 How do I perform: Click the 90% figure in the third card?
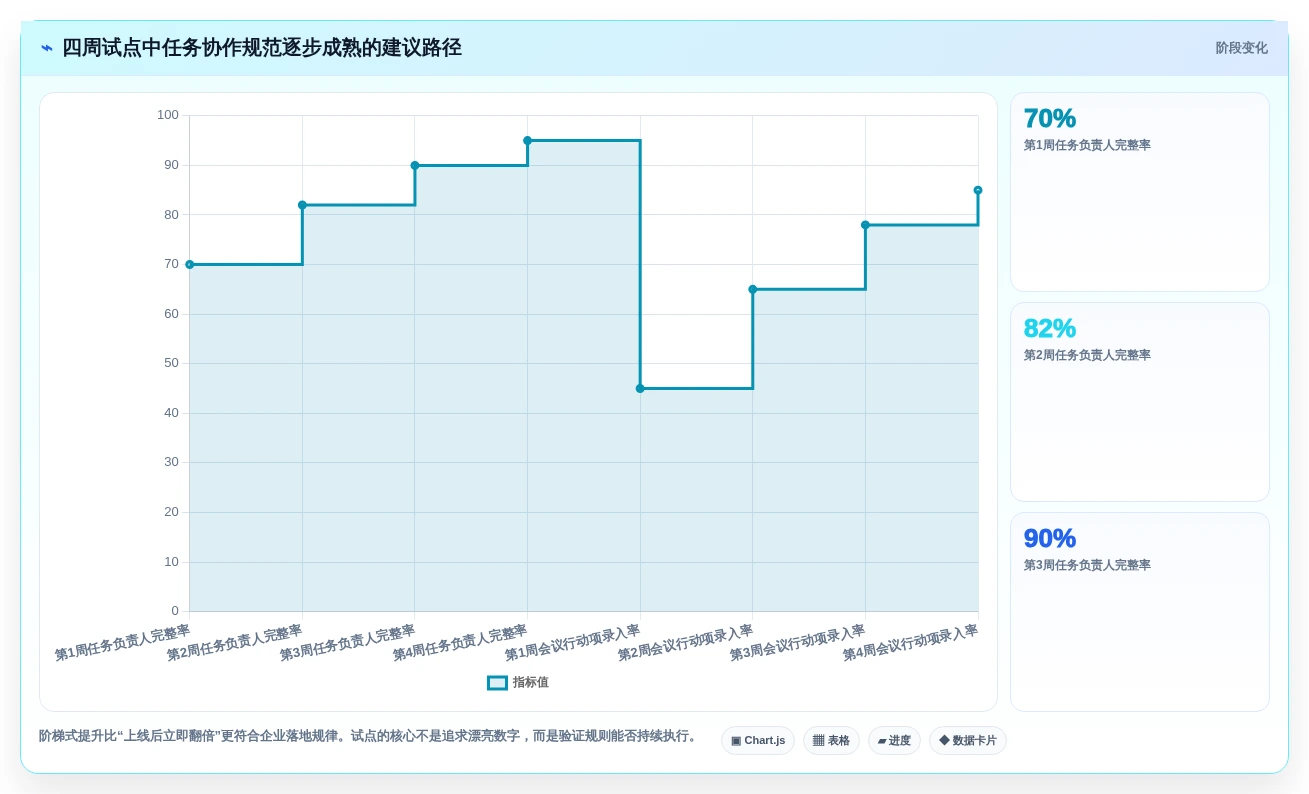pos(1050,538)
